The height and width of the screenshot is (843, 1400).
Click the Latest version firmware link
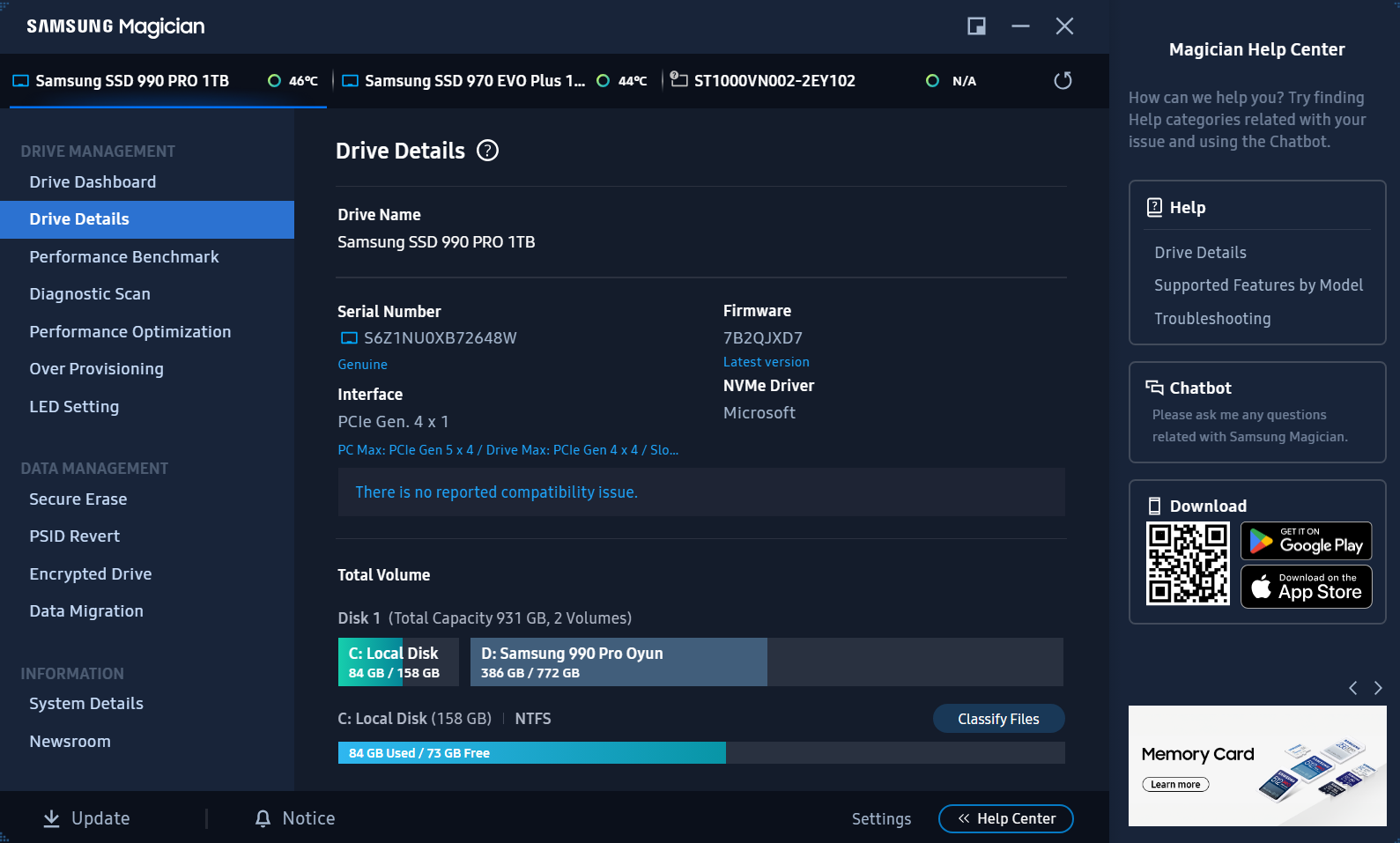[766, 362]
